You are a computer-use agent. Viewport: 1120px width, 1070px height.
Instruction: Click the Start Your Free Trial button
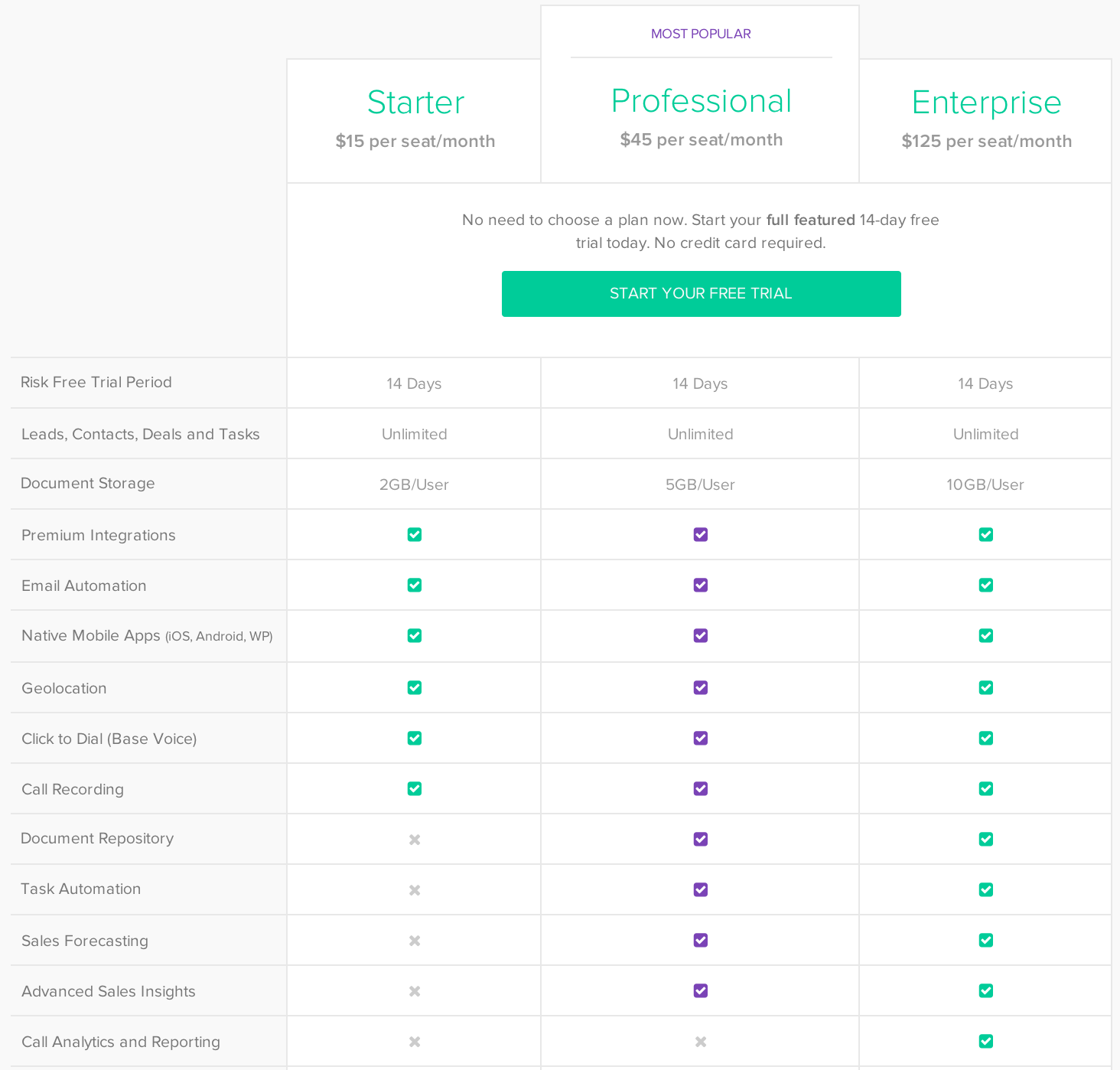point(701,294)
